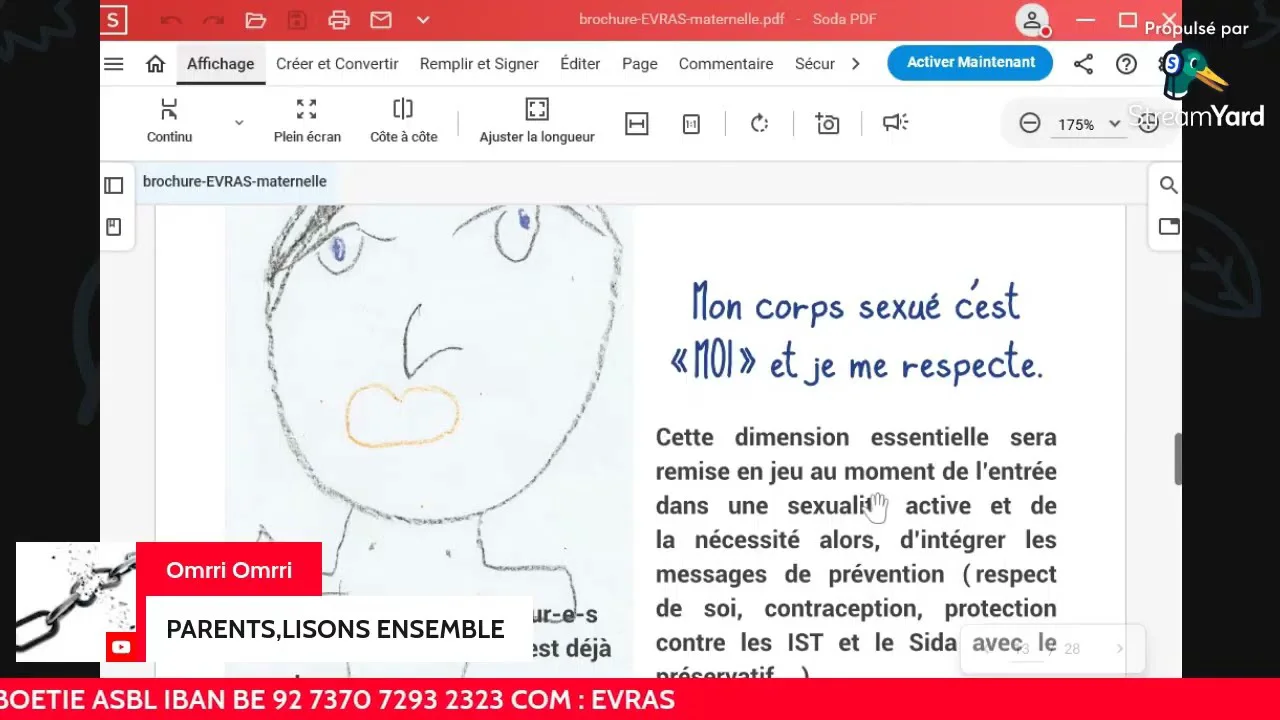
Task: Switch to the Commentaire tab
Action: tap(725, 64)
